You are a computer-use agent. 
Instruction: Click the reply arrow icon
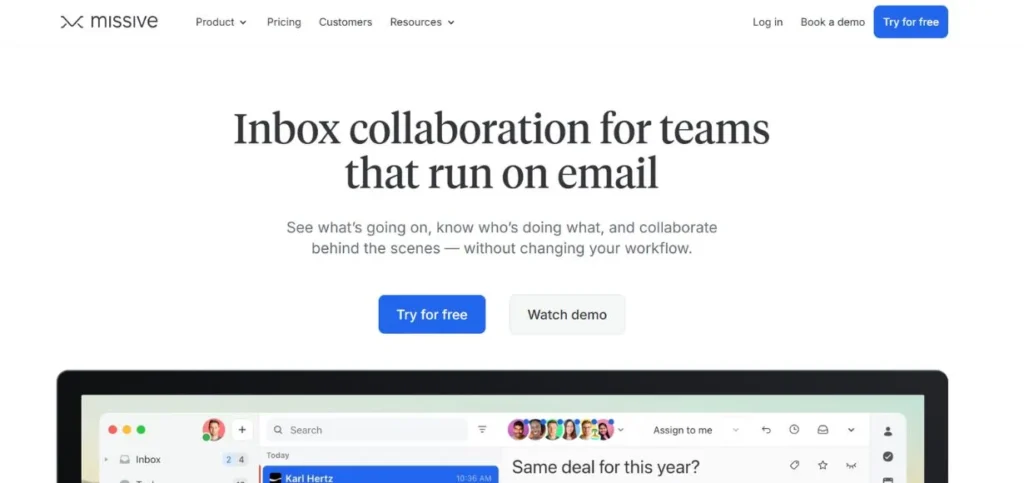click(766, 429)
